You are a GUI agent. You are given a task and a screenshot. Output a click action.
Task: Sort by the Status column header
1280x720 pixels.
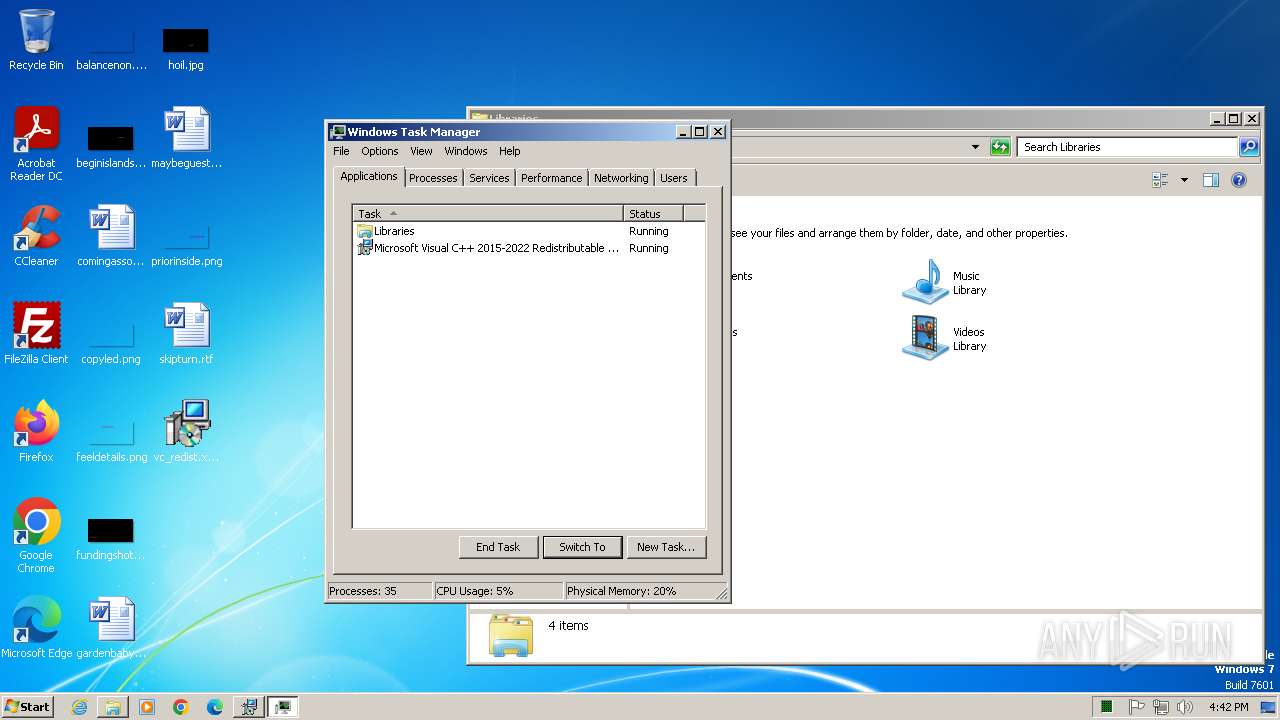(x=654, y=213)
